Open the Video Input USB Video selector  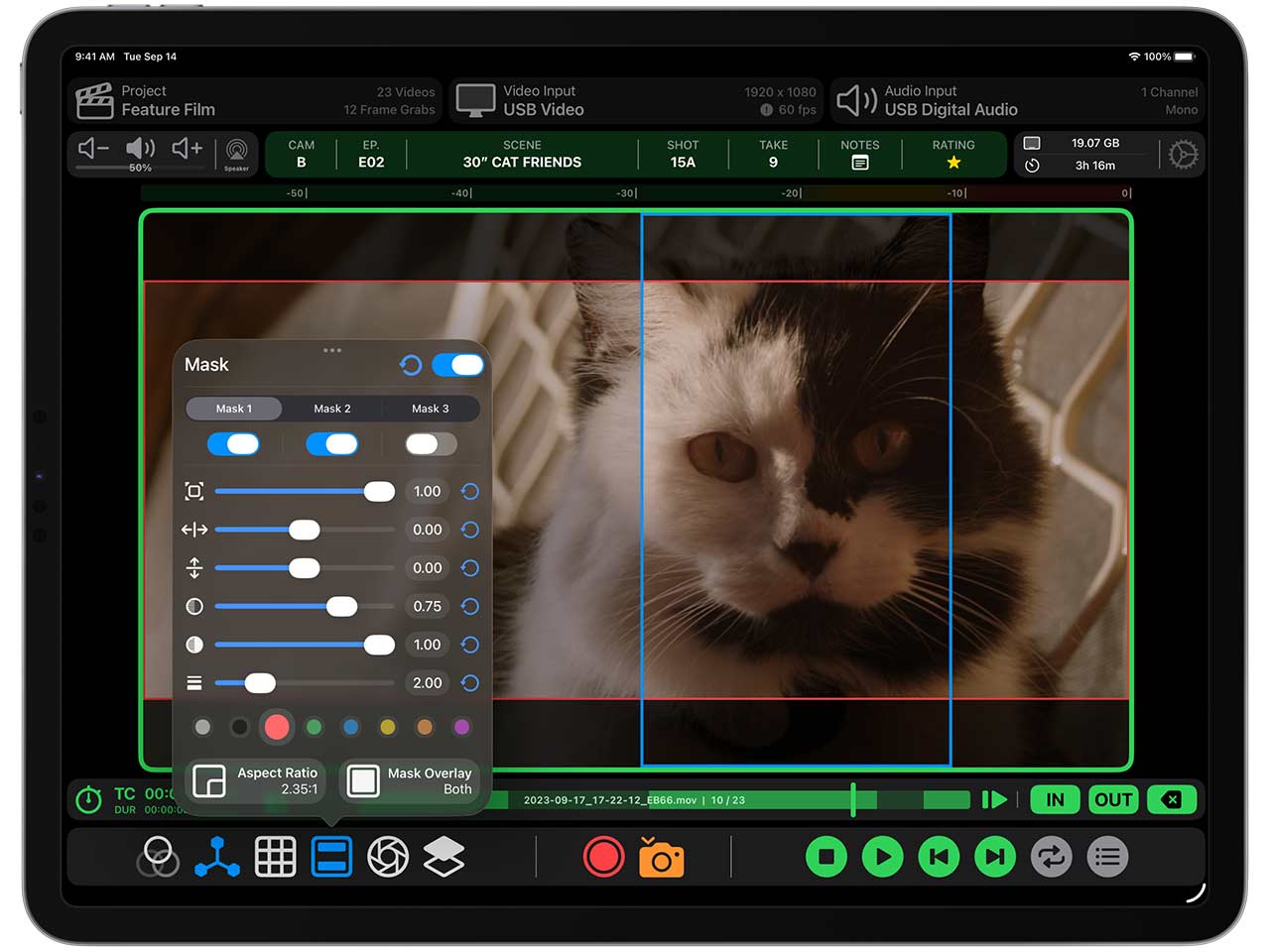(636, 100)
